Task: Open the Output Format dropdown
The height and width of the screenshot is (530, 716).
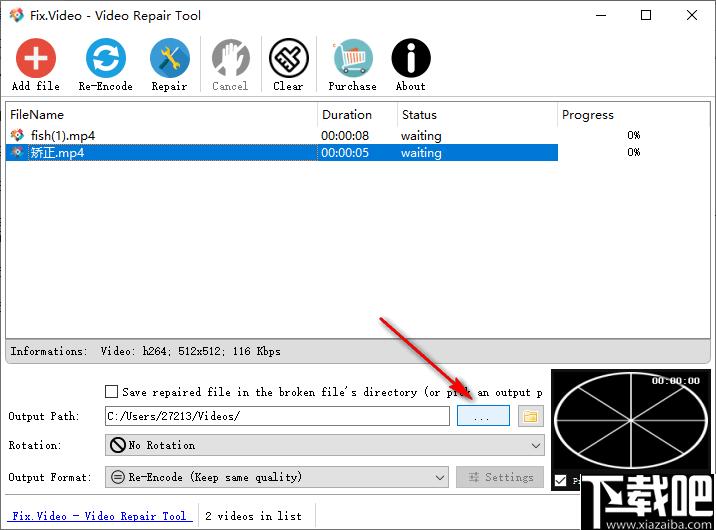Action: click(277, 477)
